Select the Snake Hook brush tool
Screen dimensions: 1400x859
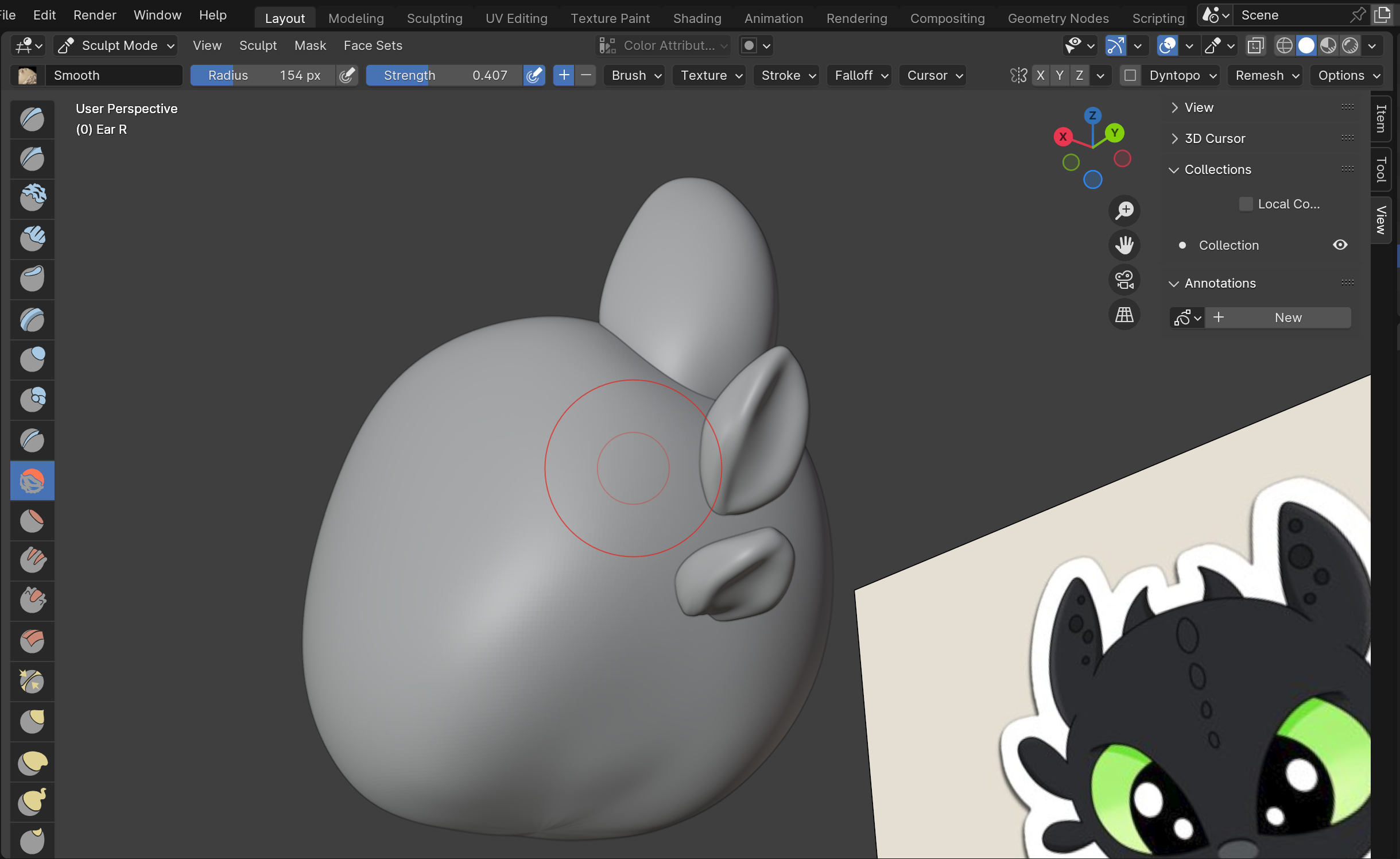tap(32, 802)
